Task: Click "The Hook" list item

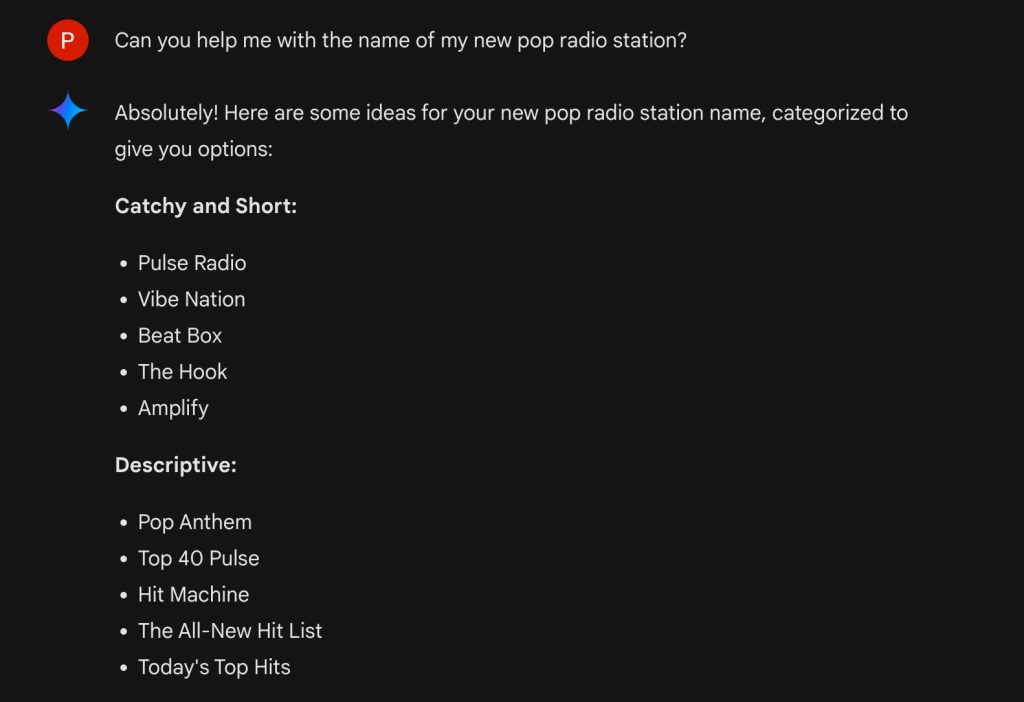Action: click(x=182, y=372)
